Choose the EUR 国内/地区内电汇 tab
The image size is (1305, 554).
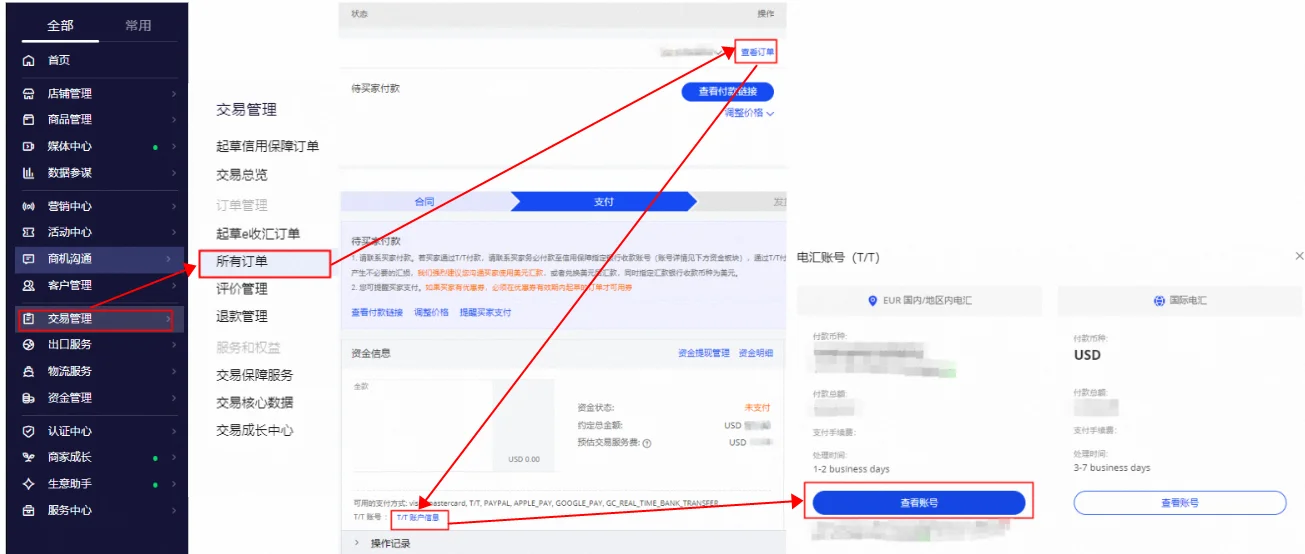[919, 300]
